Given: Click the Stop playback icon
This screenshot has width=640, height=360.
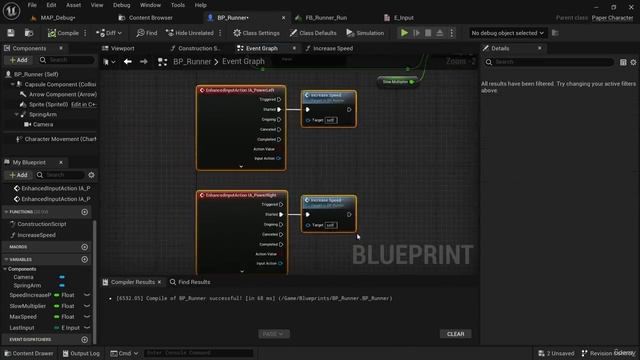Looking at the screenshot, I should click(428, 33).
